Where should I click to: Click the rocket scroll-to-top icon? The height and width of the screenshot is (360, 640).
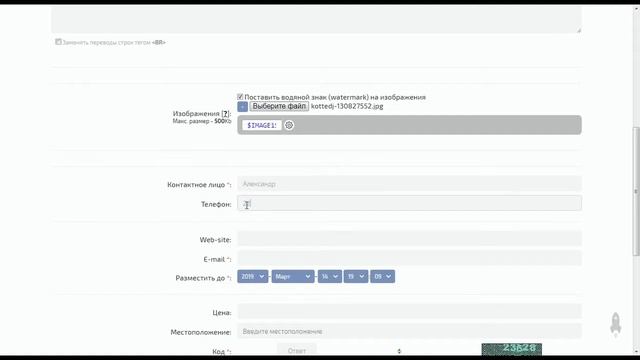(x=616, y=325)
